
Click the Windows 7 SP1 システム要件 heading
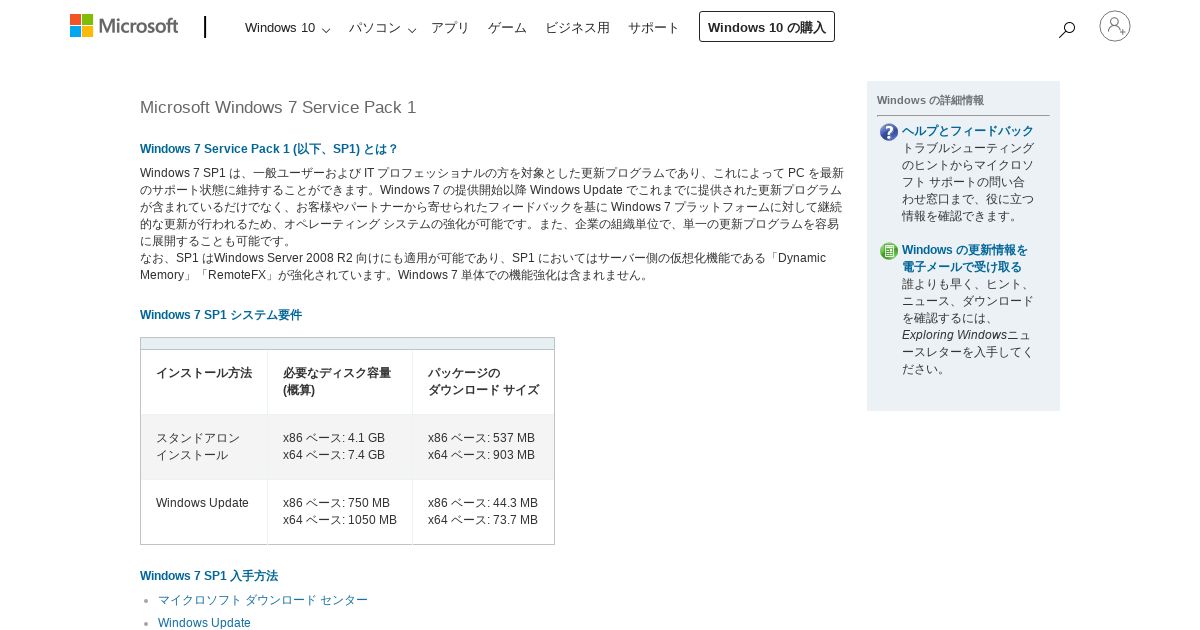221,315
